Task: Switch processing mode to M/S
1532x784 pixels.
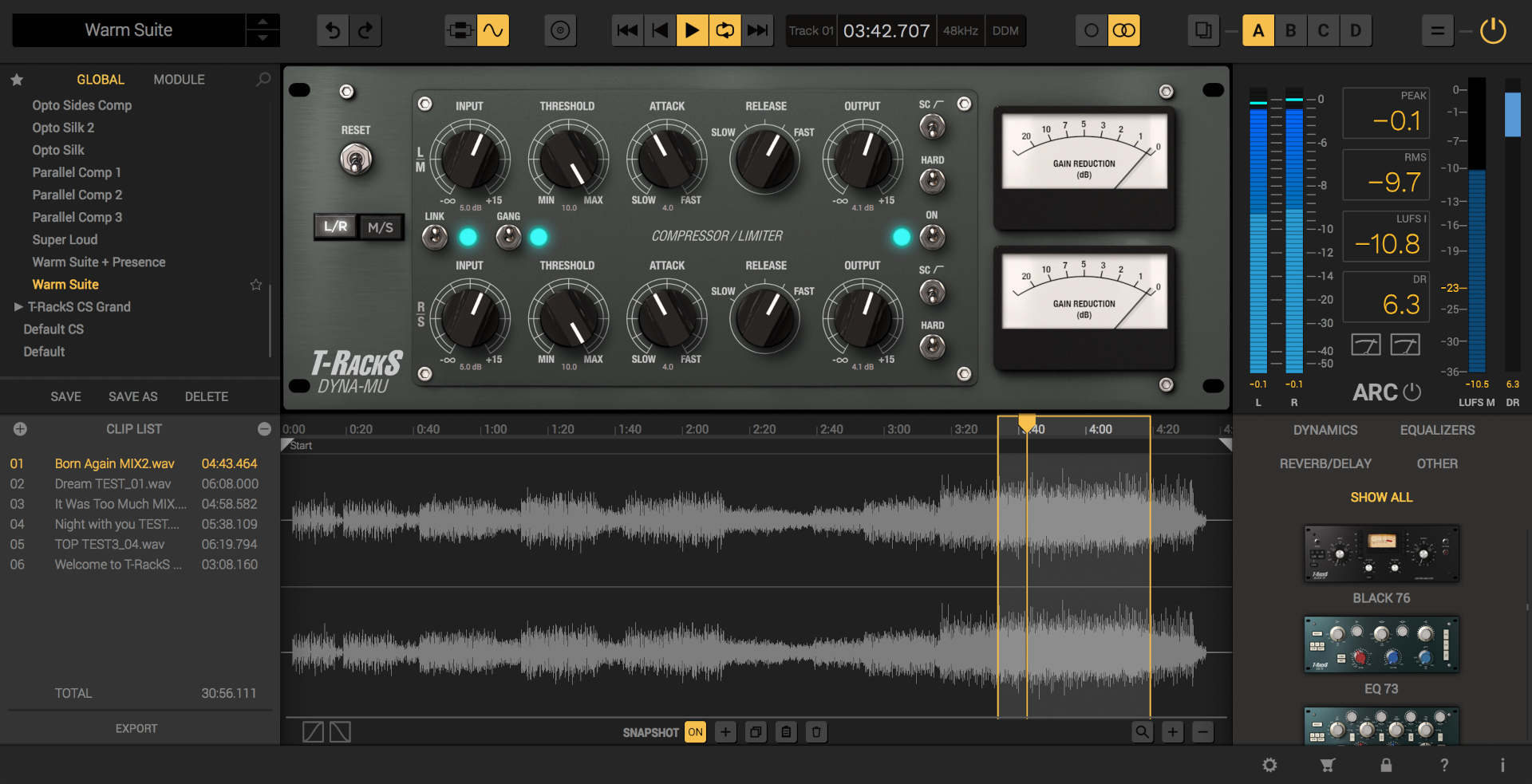Action: [x=381, y=227]
